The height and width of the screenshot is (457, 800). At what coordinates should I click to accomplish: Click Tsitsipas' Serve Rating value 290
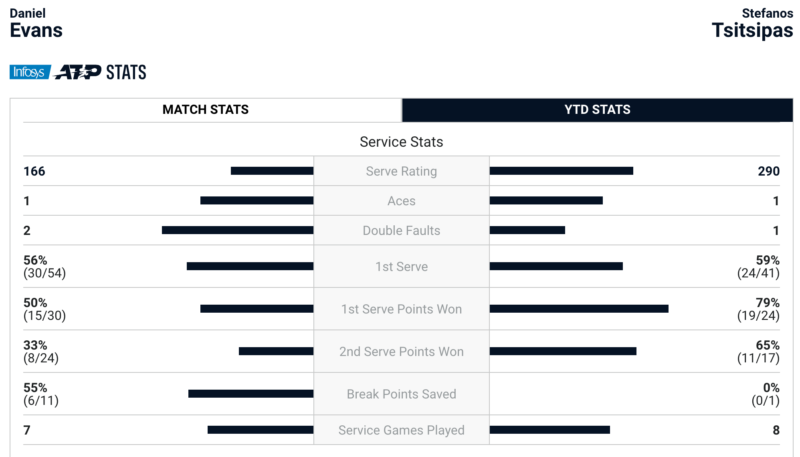[768, 171]
